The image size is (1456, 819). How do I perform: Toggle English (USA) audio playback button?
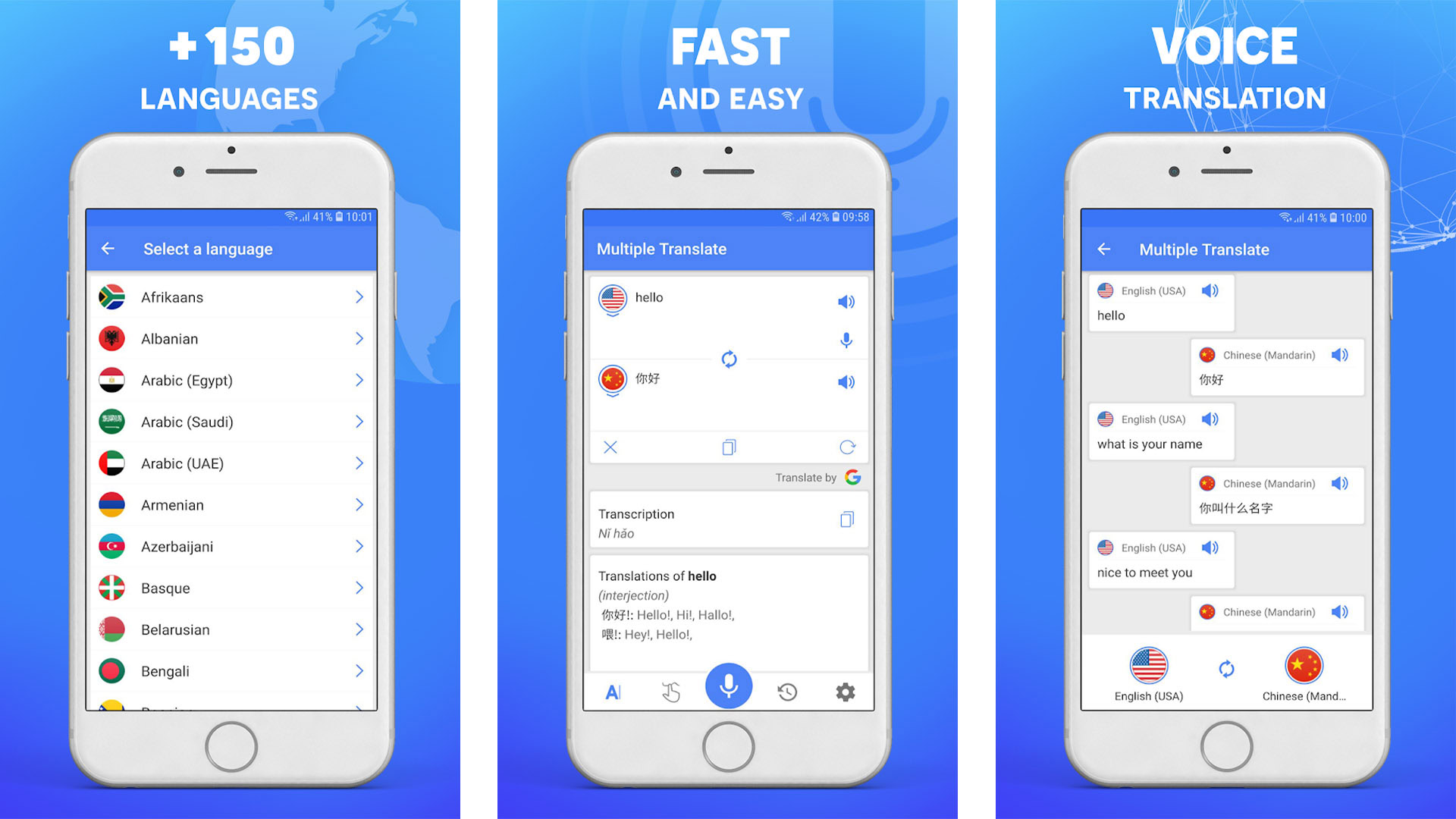point(1206,290)
